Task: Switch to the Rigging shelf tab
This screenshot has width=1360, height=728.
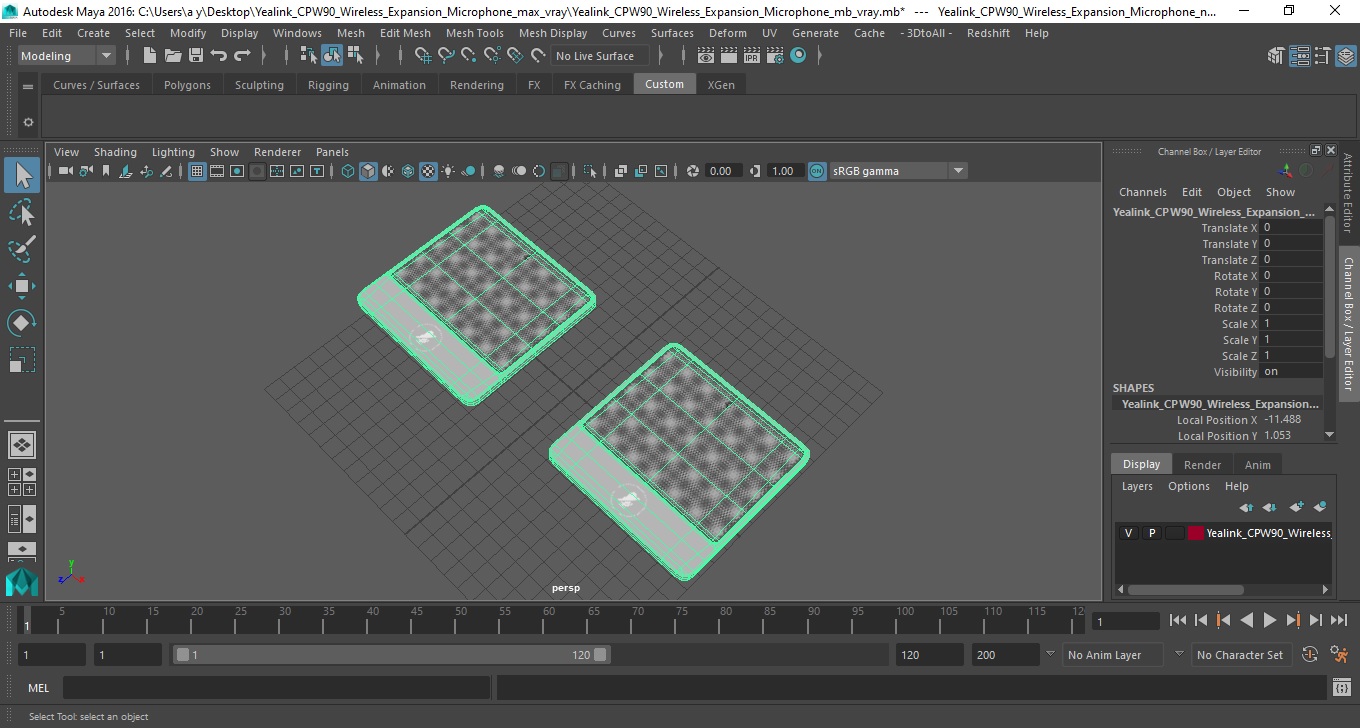Action: point(328,85)
